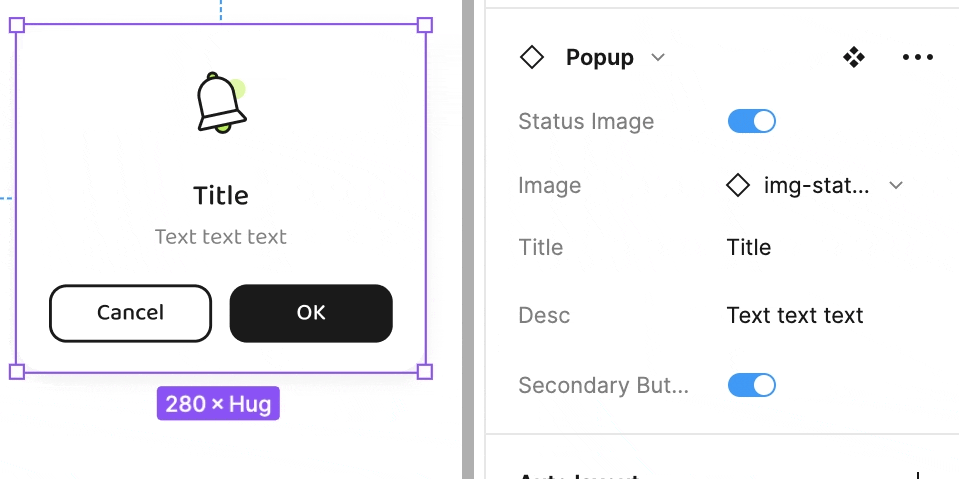Open the three-dots more options menu
This screenshot has width=959, height=479.
tap(918, 58)
